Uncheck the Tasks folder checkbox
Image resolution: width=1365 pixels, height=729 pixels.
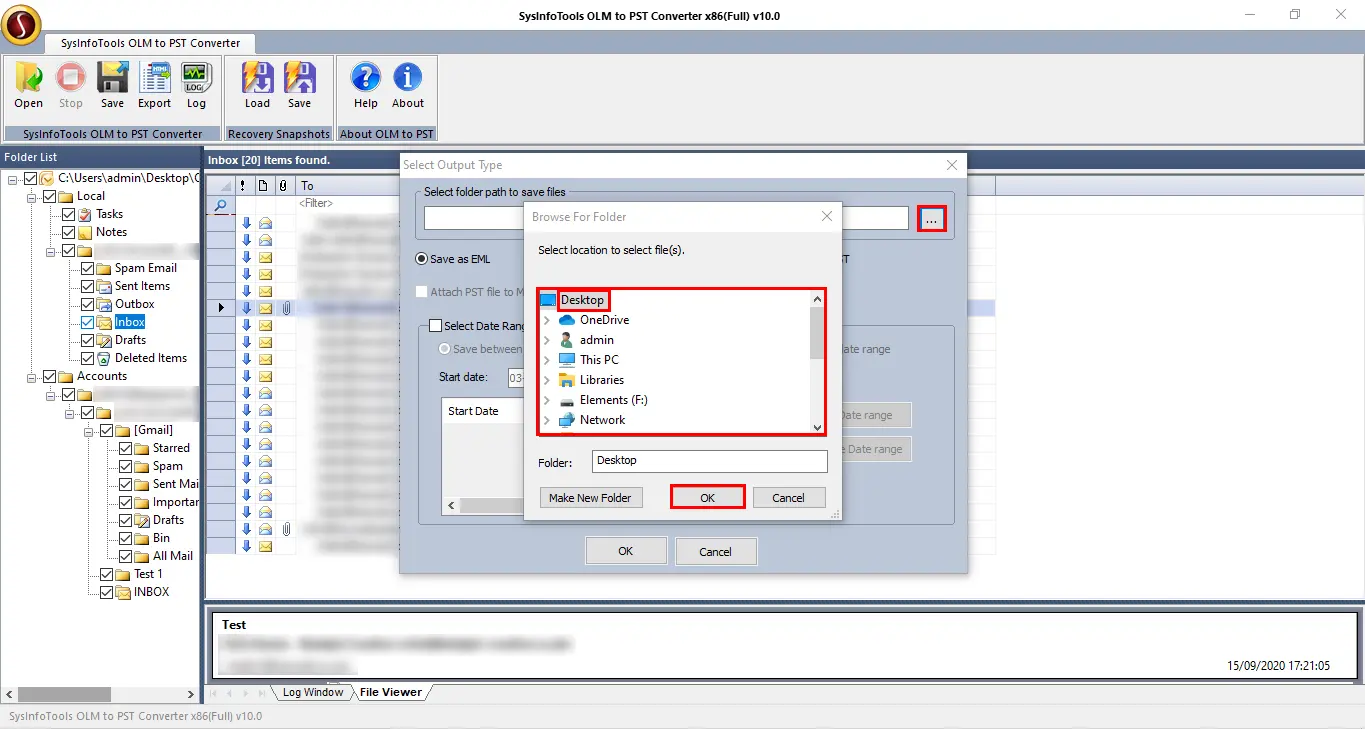click(x=68, y=214)
